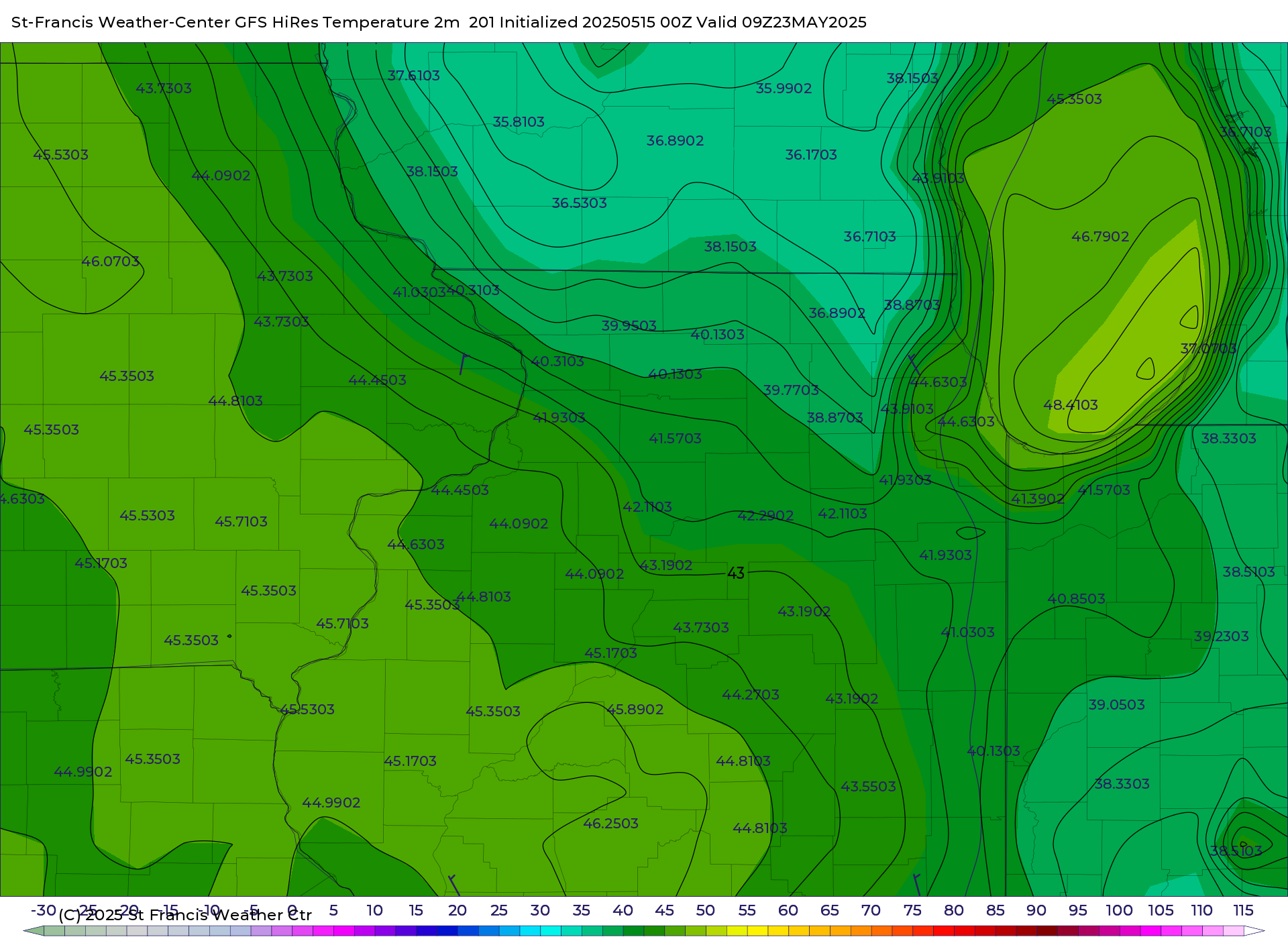This screenshot has width=1288, height=939.
Task: Click the left arrow cap of the color bar
Action: (34, 931)
